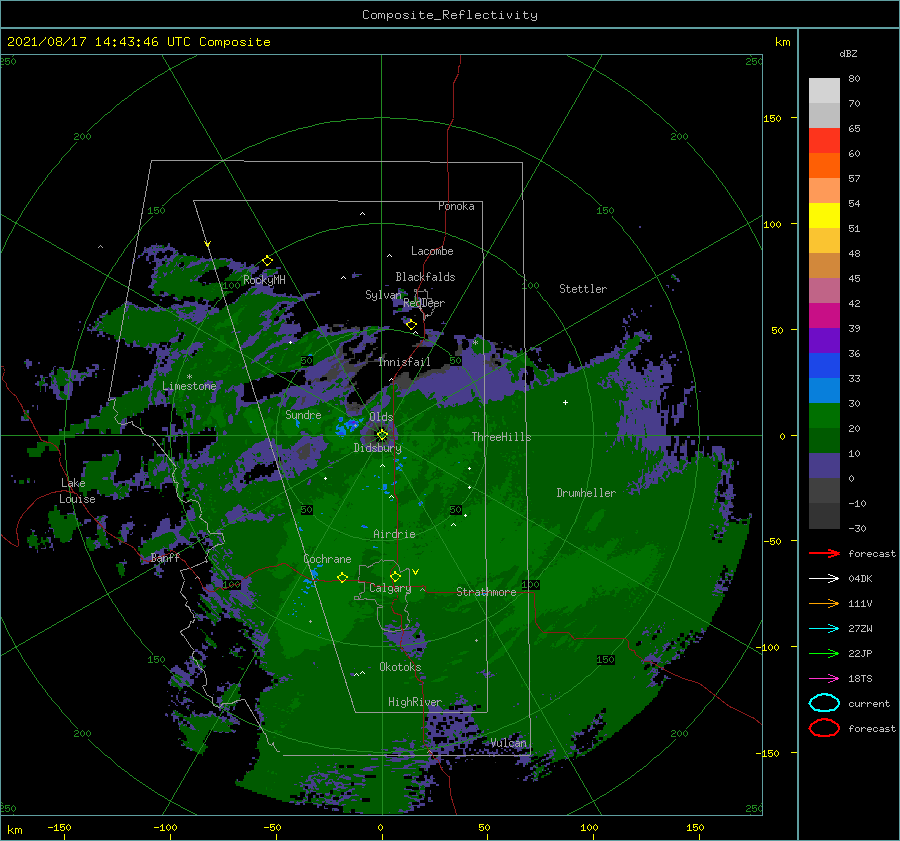
Task: Click the light gray 80 dBZ swatch
Action: (824, 90)
